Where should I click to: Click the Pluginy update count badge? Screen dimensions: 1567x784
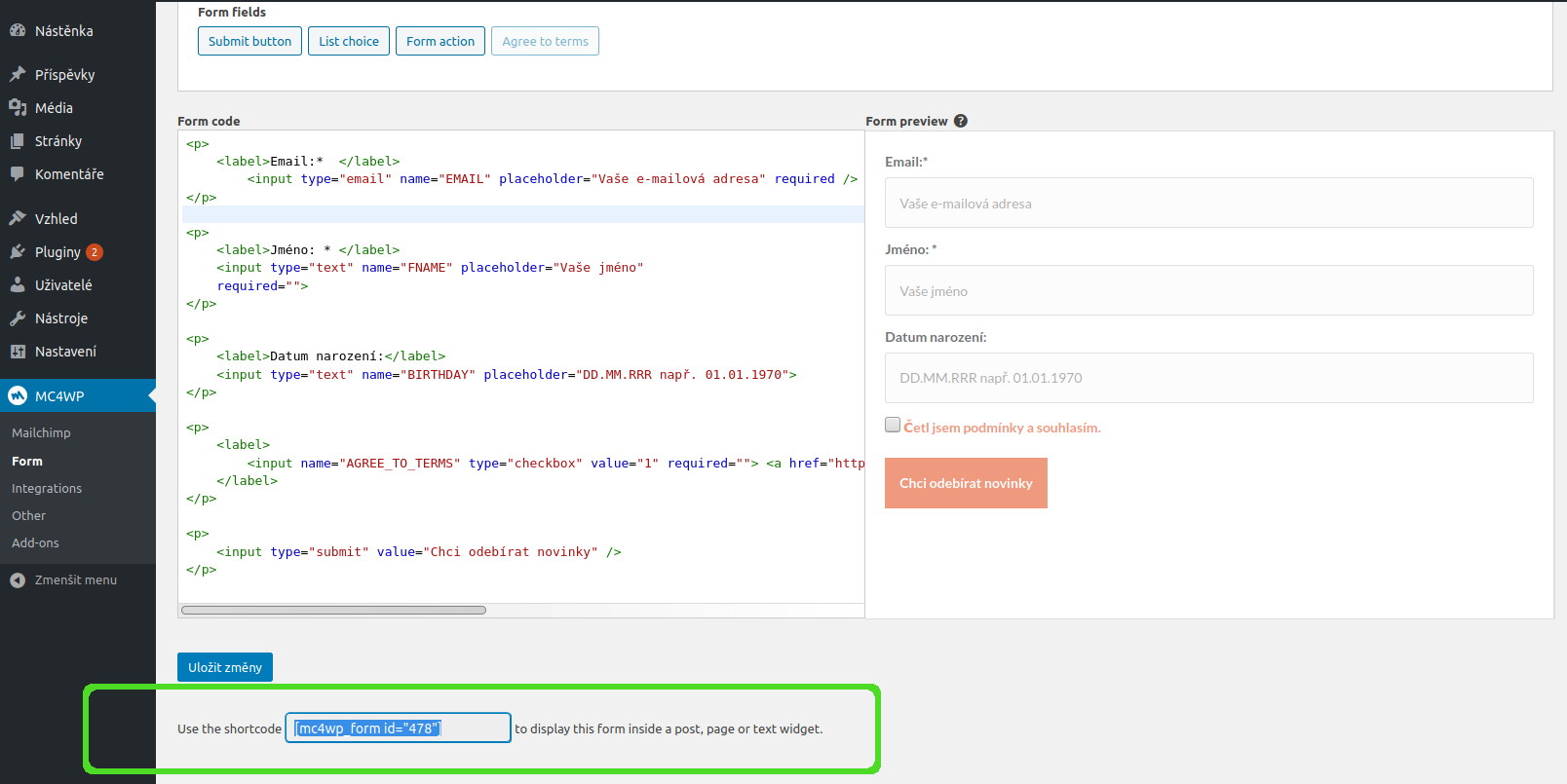95,252
